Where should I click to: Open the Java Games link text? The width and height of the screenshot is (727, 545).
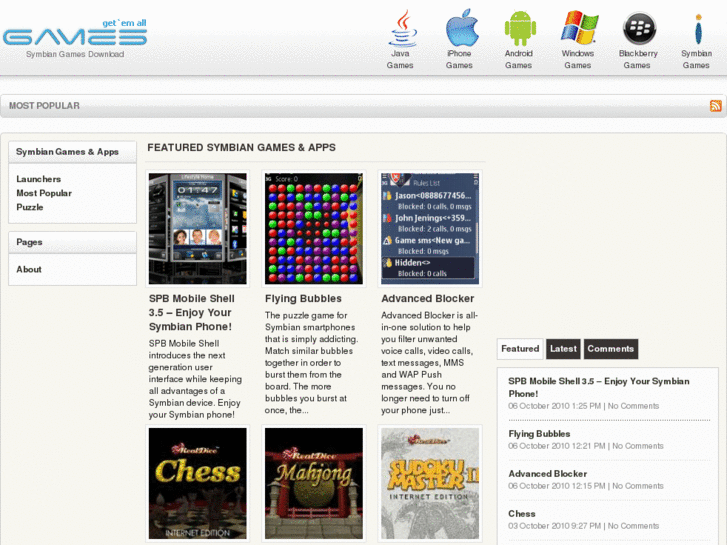400,59
